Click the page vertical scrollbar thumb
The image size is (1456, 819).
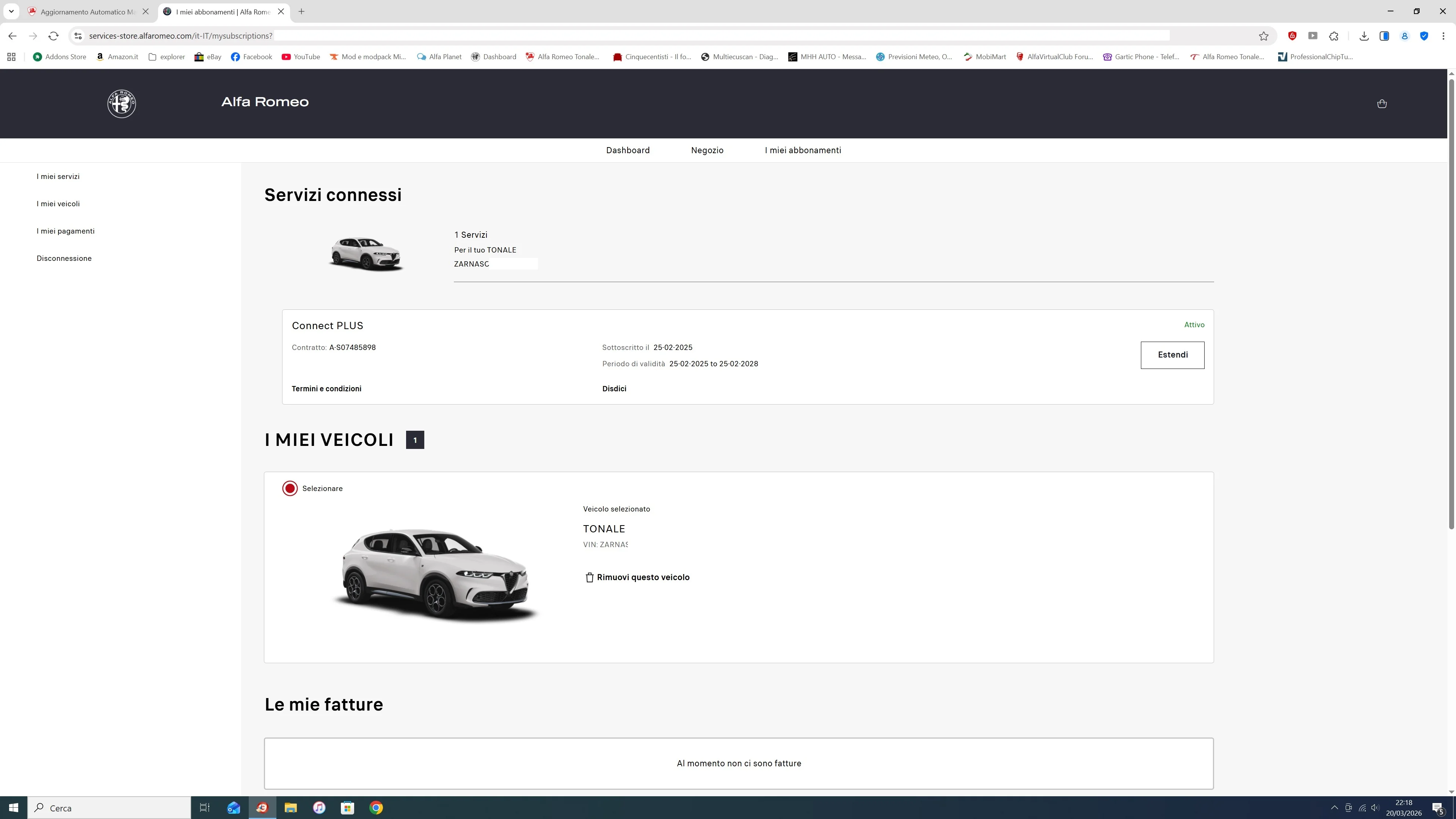[x=1451, y=304]
